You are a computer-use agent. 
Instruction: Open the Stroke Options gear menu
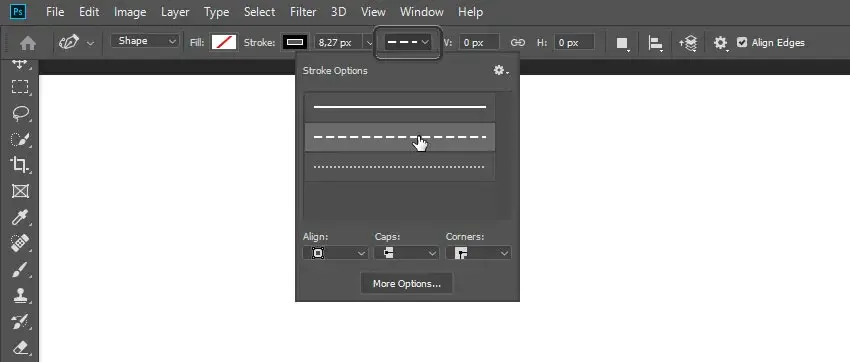tap(501, 70)
